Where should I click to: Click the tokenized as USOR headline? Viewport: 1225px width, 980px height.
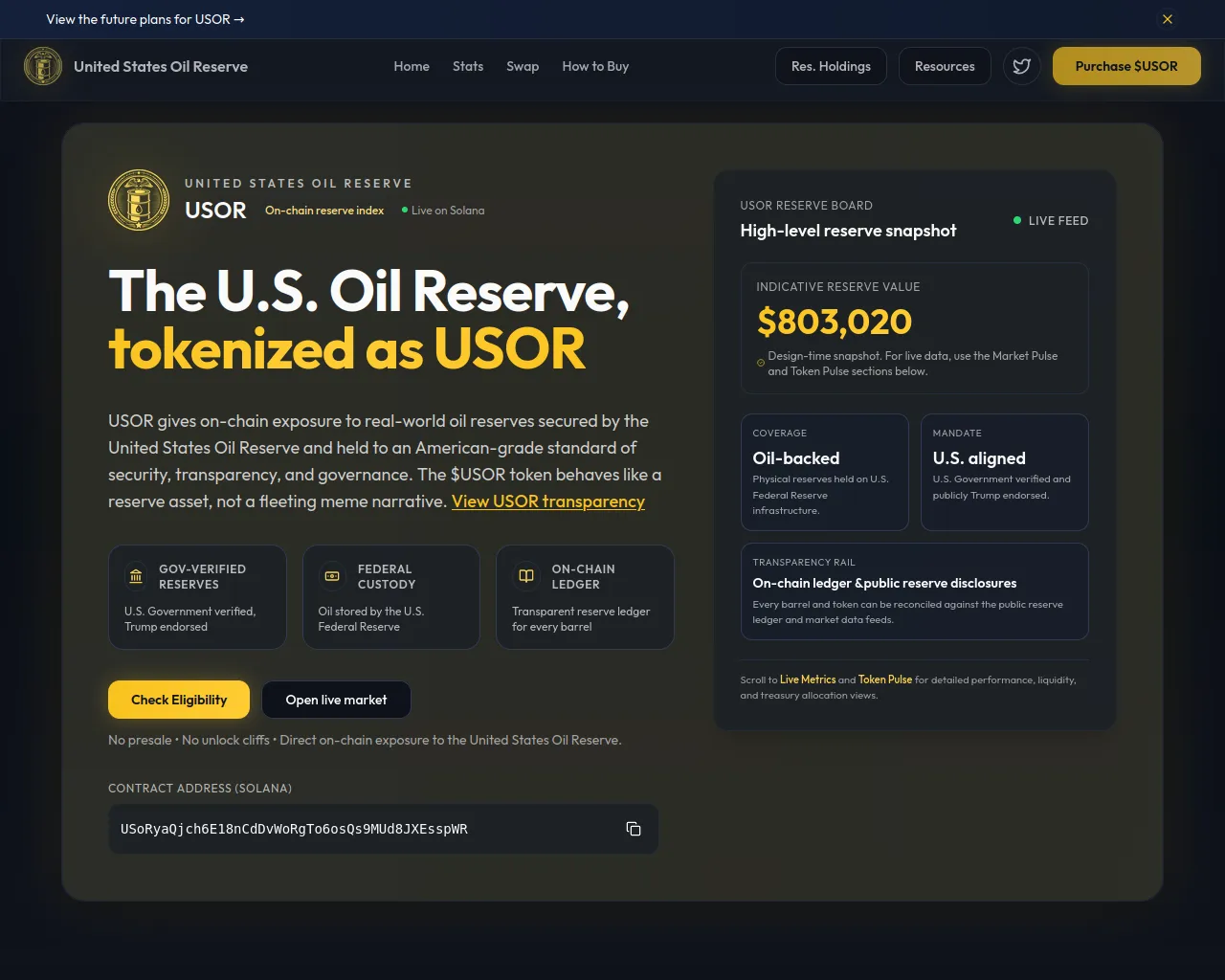[346, 348]
